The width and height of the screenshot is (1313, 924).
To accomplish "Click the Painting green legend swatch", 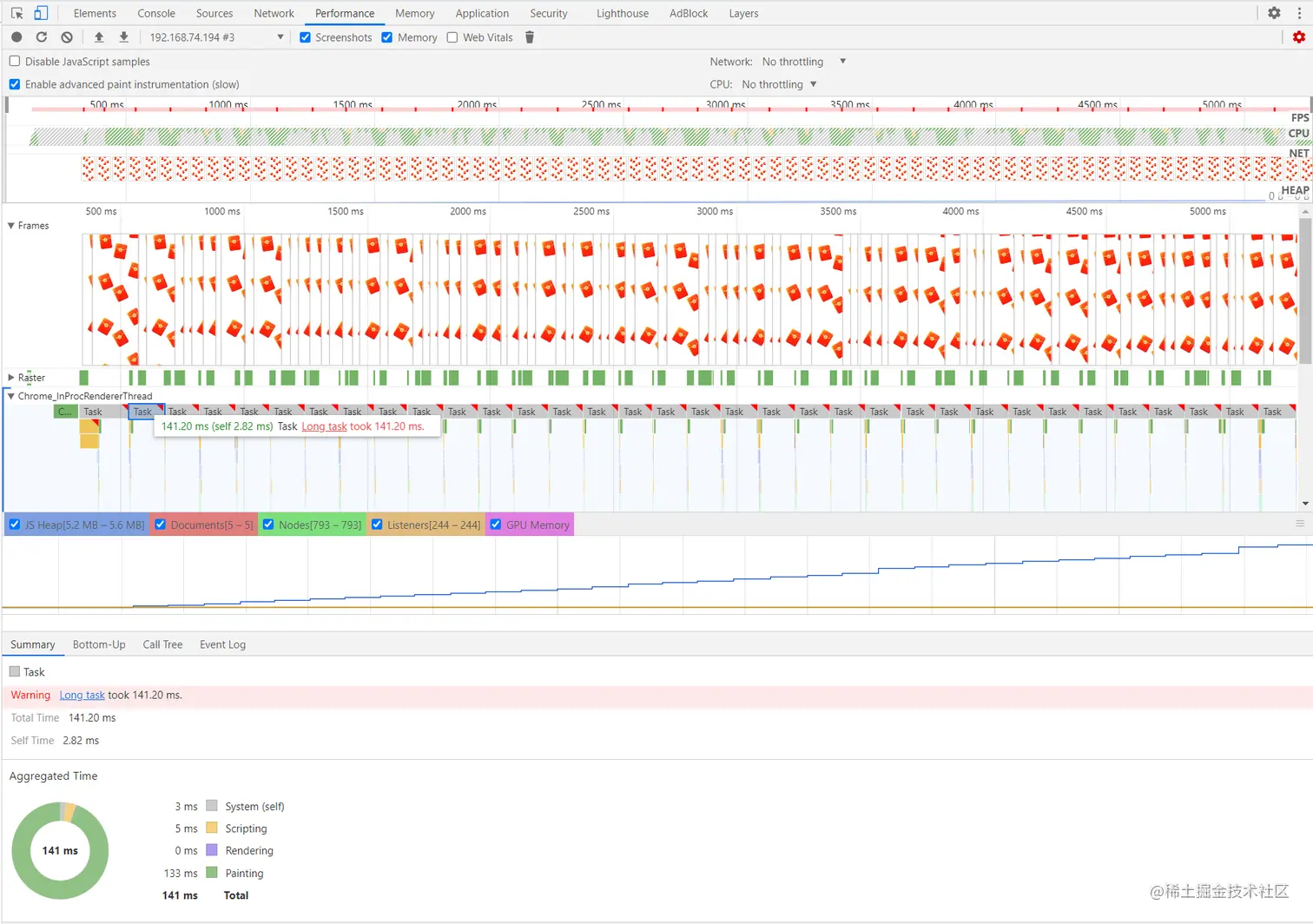I will (212, 873).
